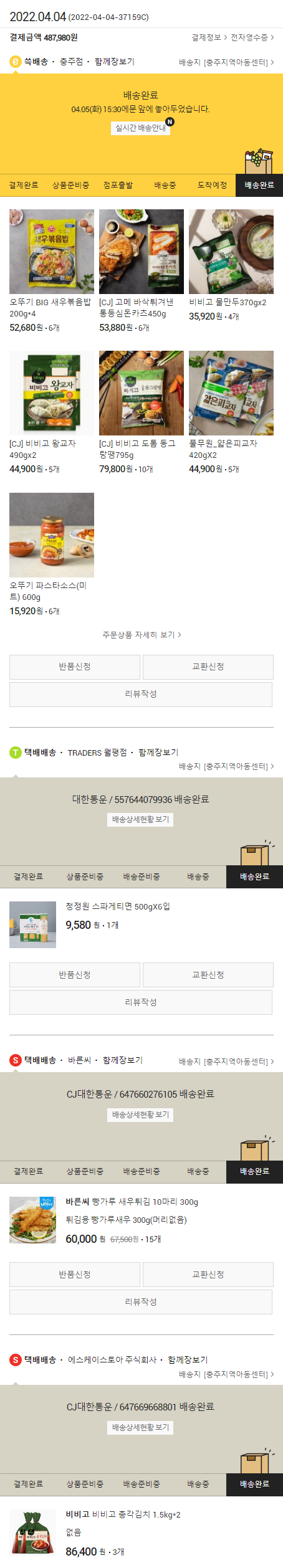Click 교환신청 for 청정원 스파게티면
283x1568 pixels.
click(x=208, y=975)
